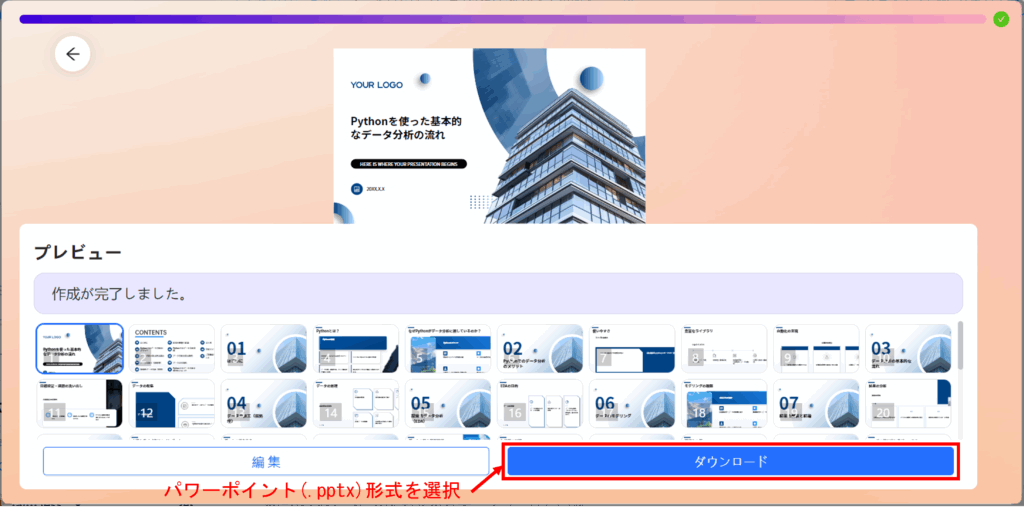Select slide 12 thumbnail
This screenshot has width=1024, height=512.
(x=172, y=404)
